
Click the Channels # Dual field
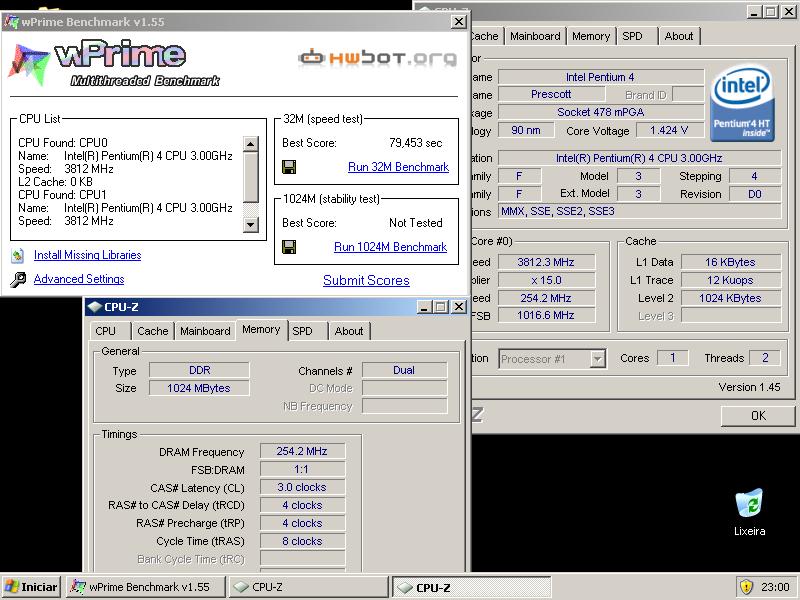(404, 370)
